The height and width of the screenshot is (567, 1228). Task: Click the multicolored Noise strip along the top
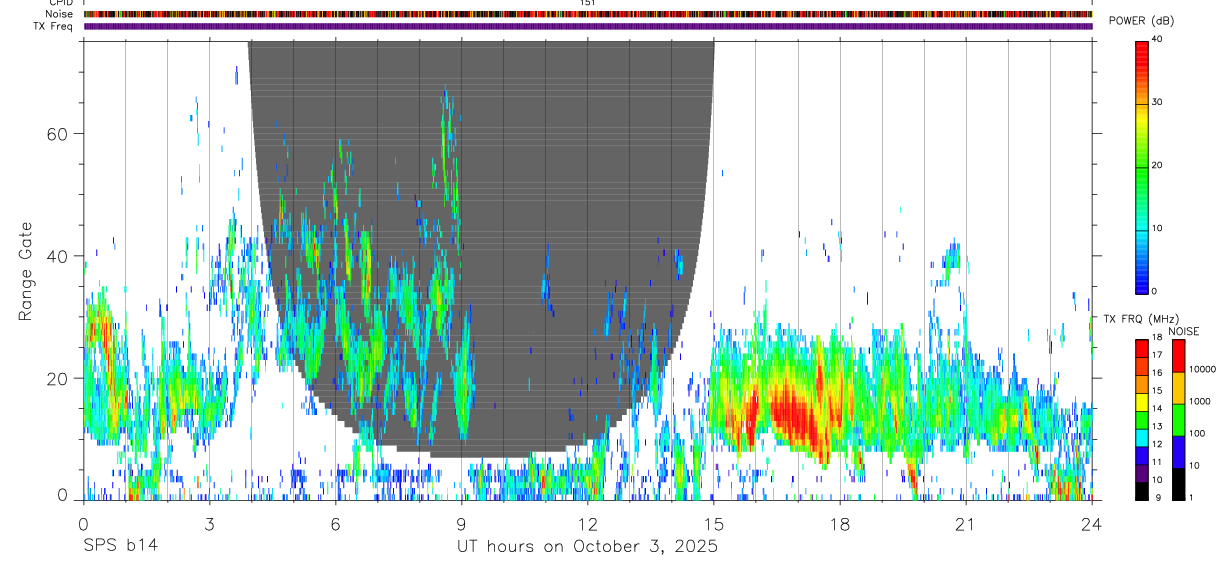pyautogui.click(x=588, y=14)
